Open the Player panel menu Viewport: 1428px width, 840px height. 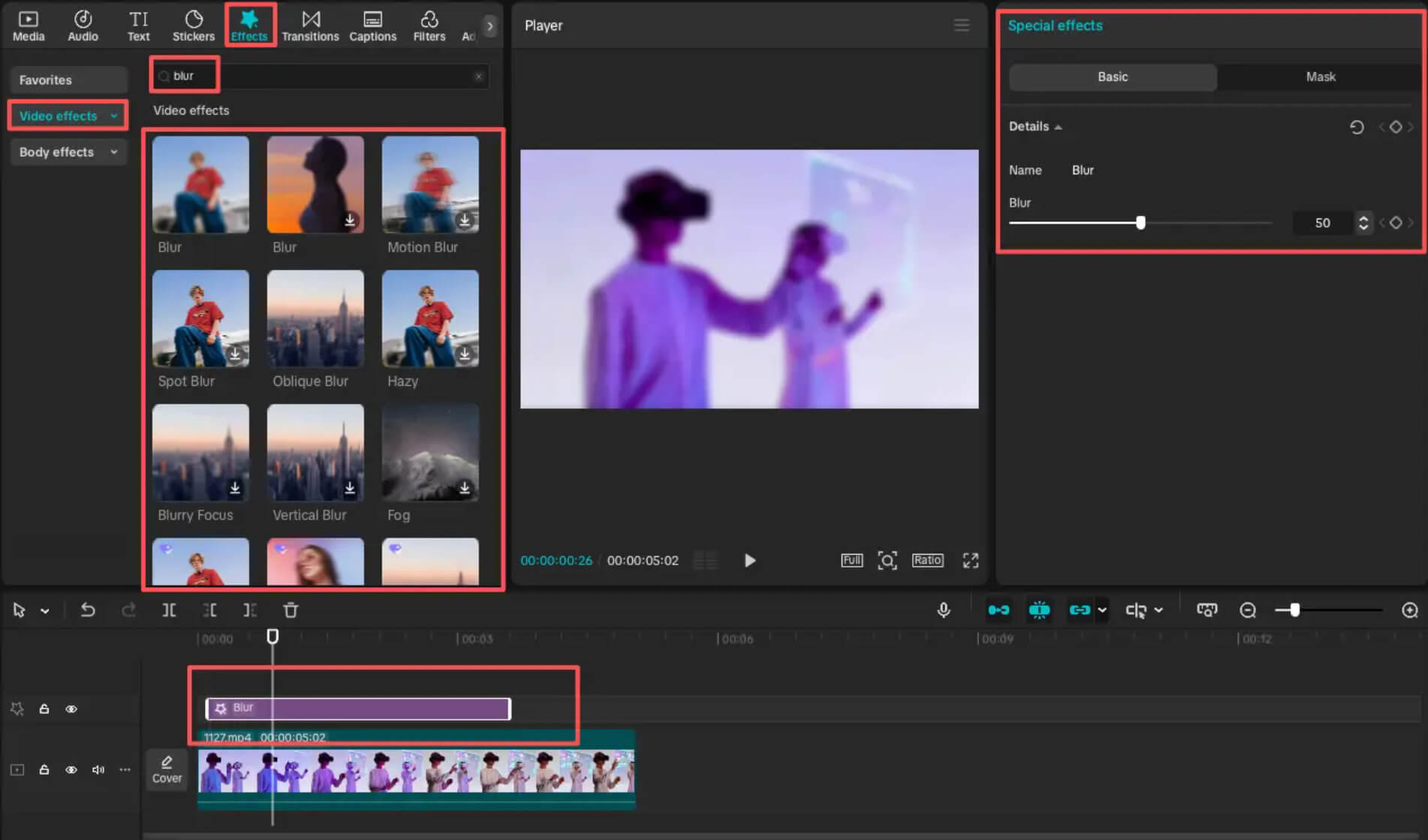(962, 25)
